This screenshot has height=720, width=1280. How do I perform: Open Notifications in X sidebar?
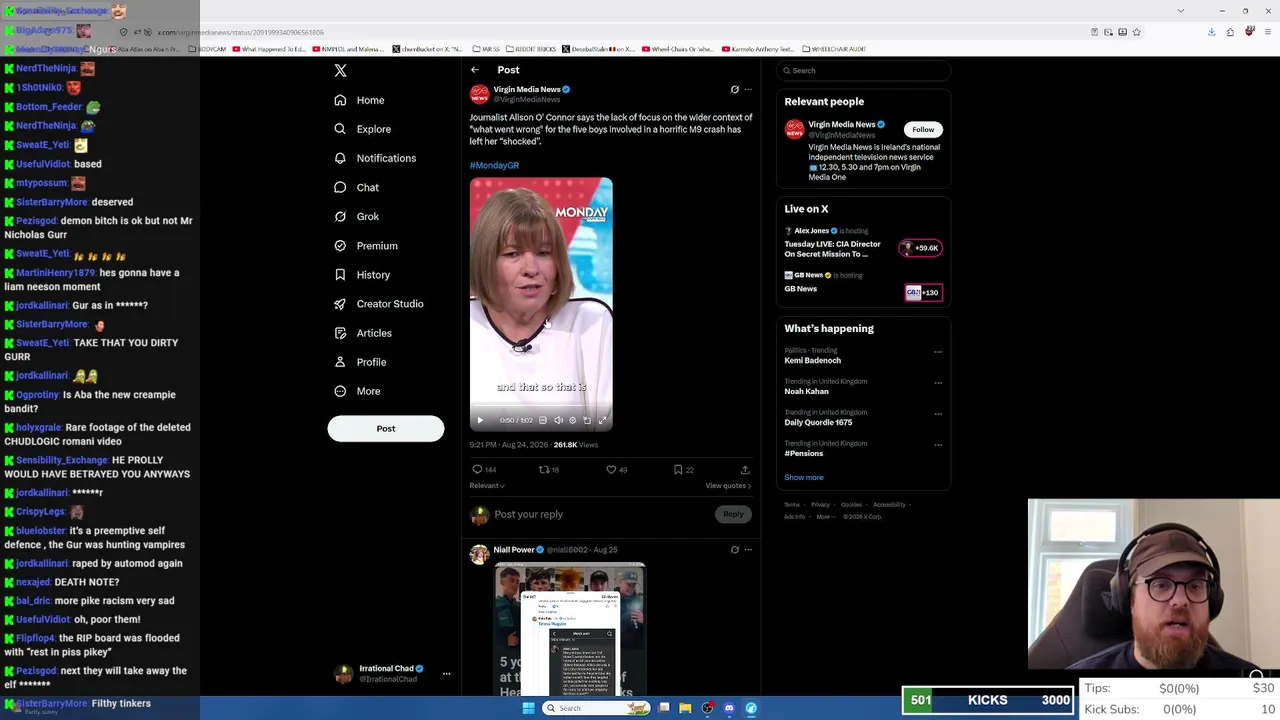[374, 158]
